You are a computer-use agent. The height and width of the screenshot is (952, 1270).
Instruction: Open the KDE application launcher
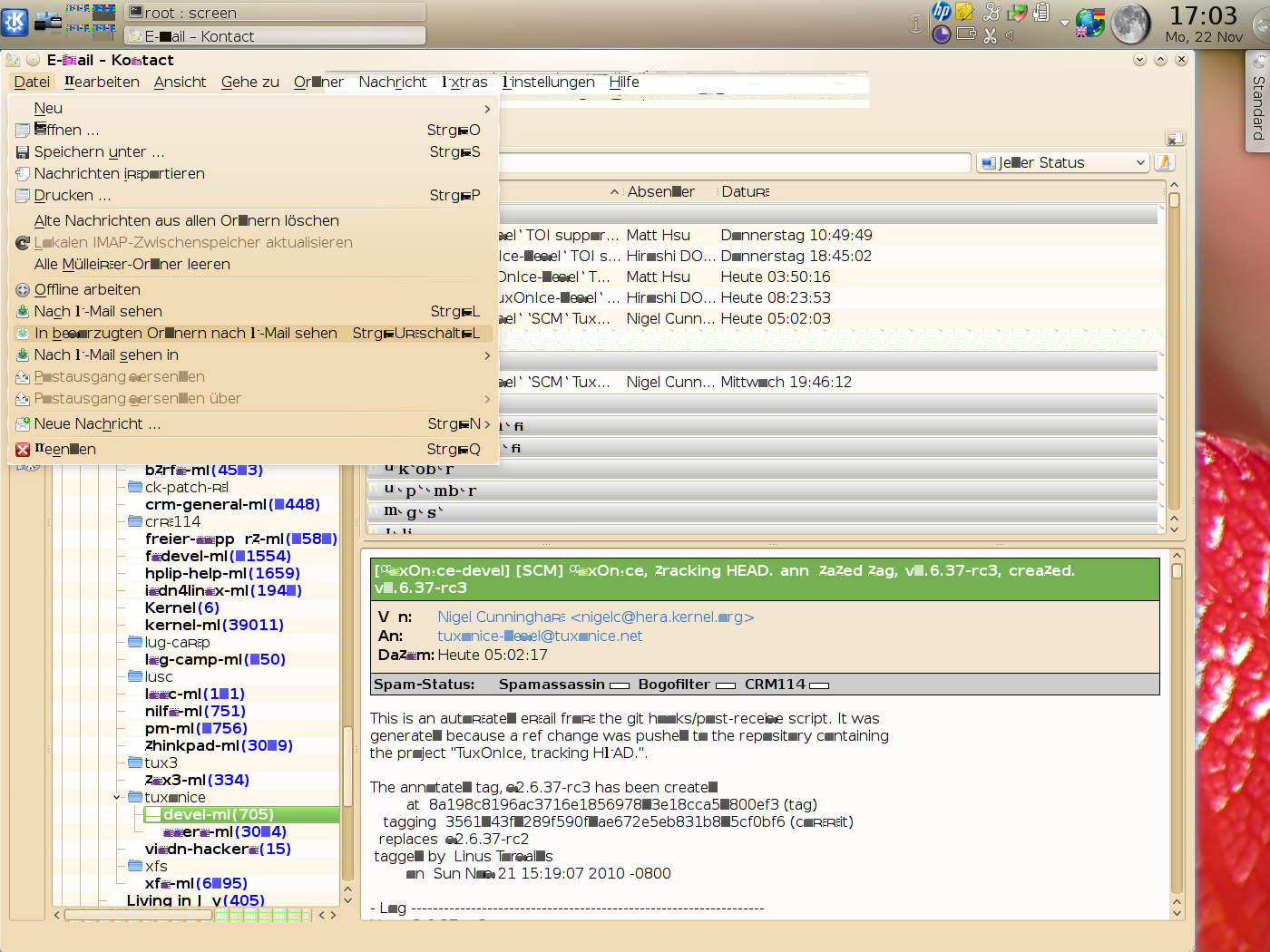(x=15, y=22)
